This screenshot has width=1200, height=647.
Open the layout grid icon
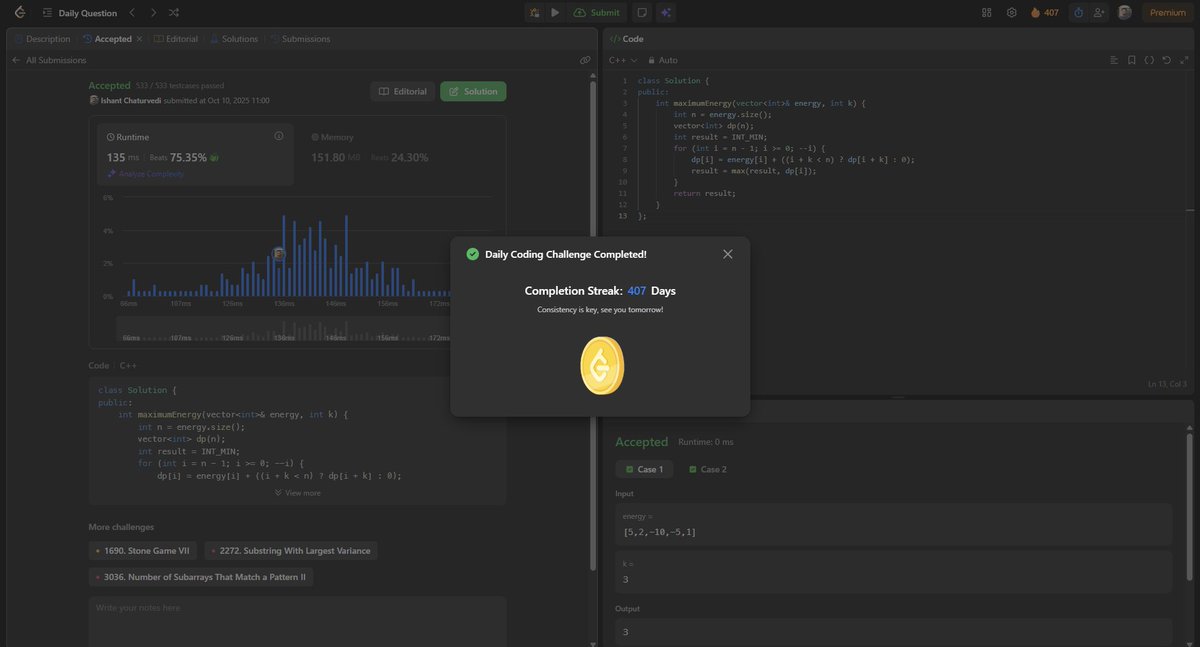coord(987,13)
